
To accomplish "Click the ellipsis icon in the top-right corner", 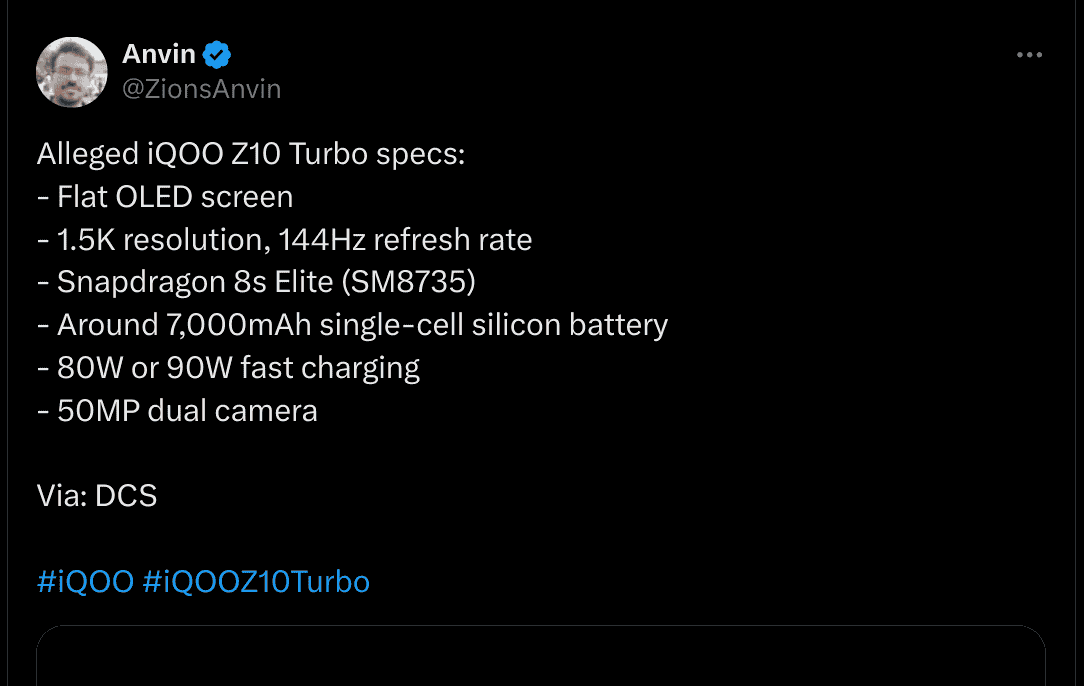I will pos(1029,54).
